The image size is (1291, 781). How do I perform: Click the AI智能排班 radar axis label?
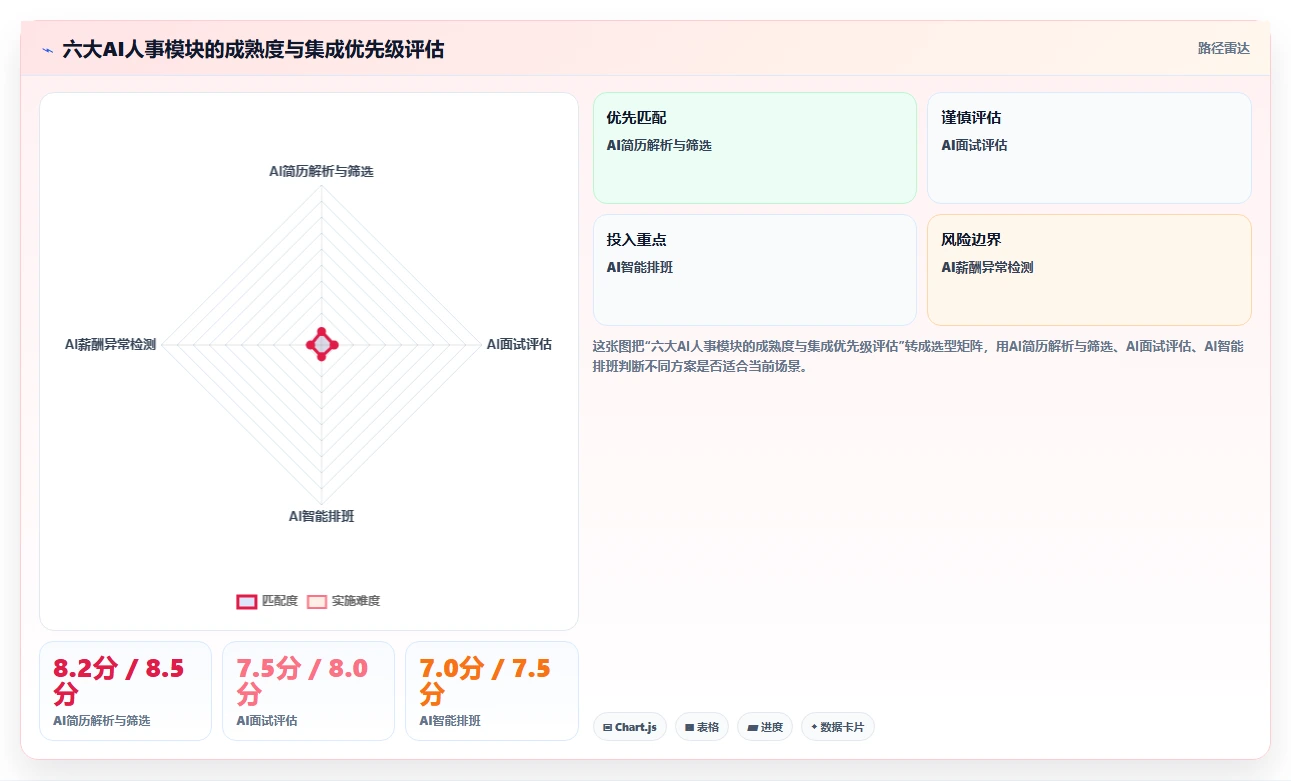click(321, 517)
